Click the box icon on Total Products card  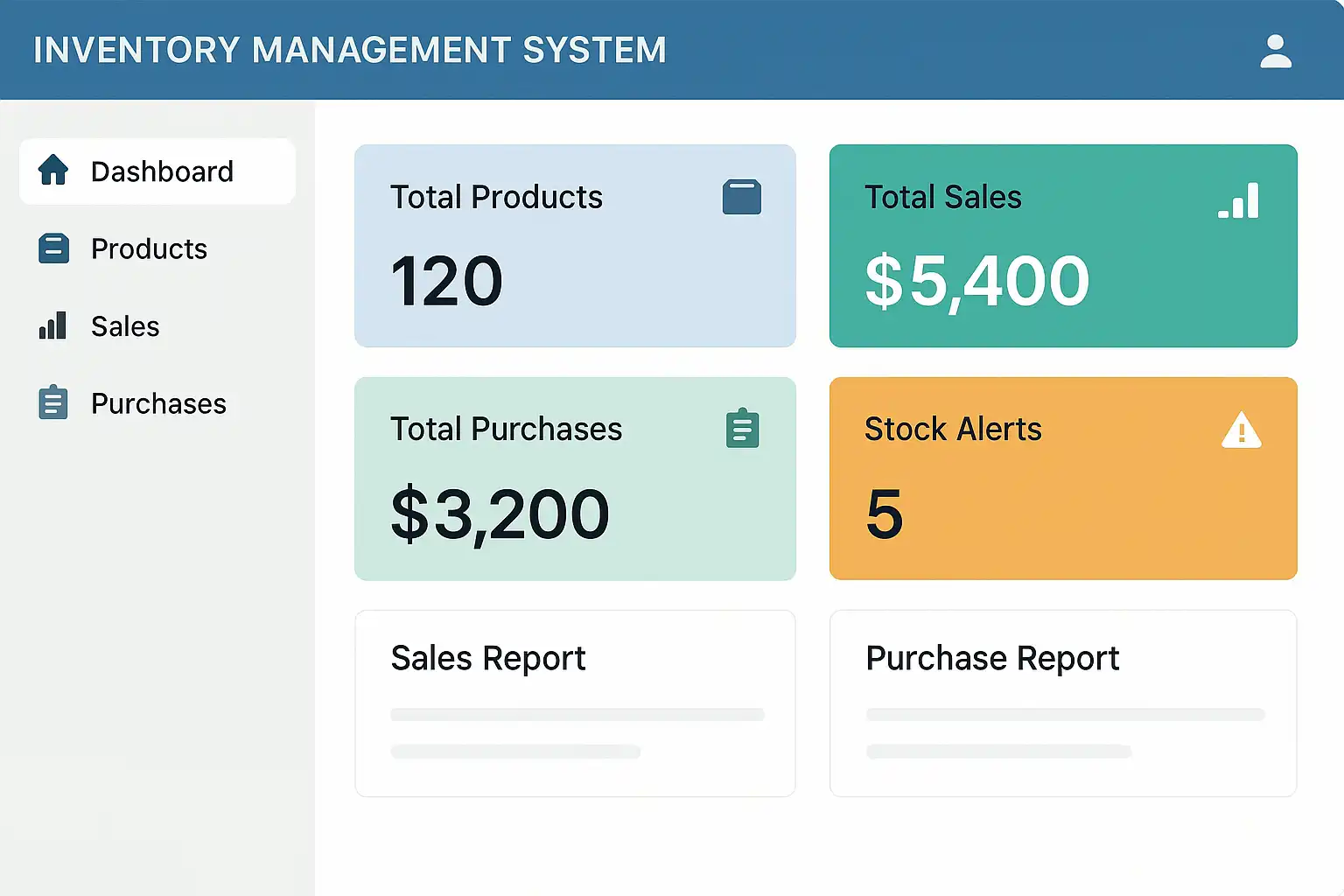(x=741, y=197)
